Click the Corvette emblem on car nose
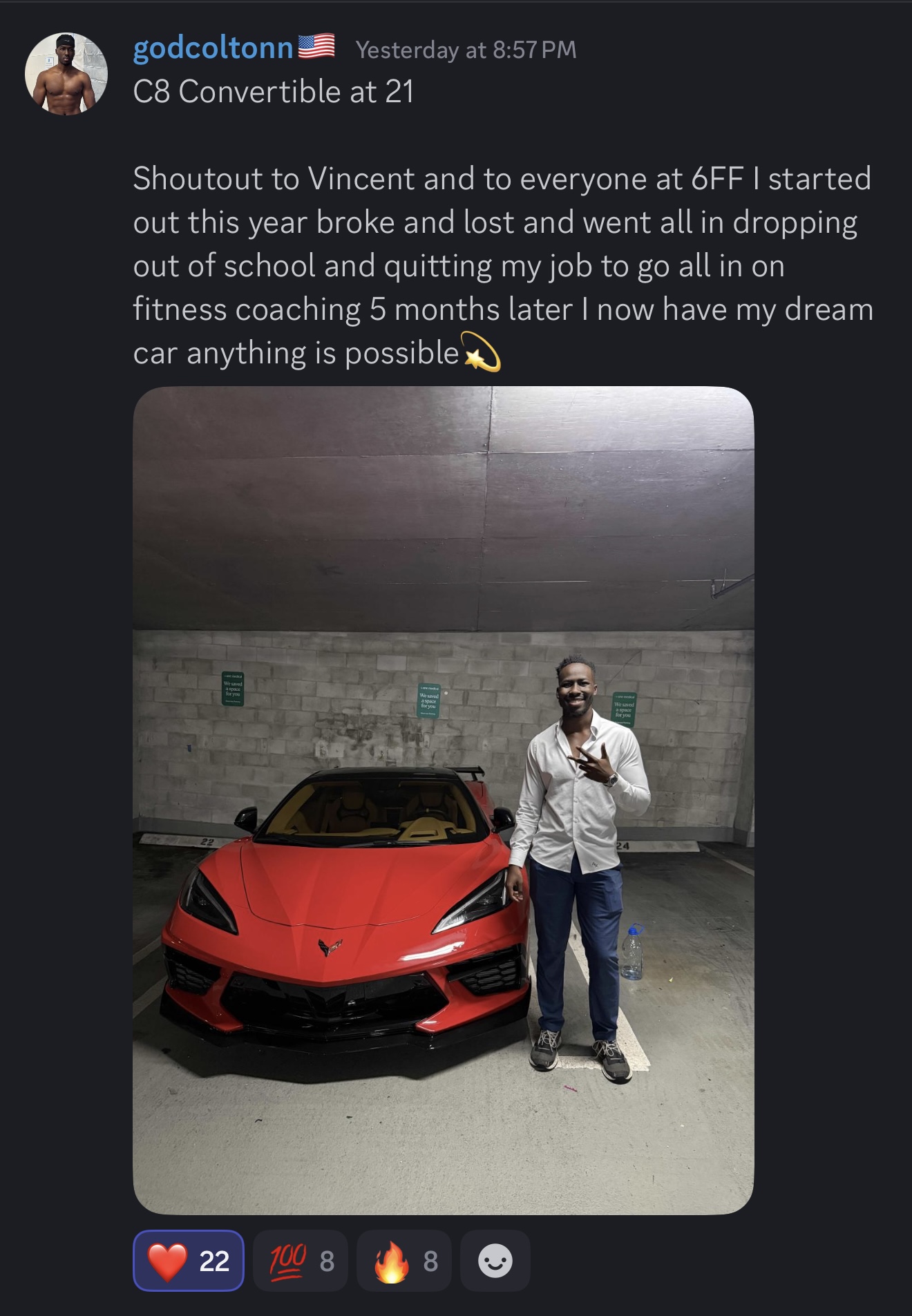Image resolution: width=912 pixels, height=1316 pixels. pyautogui.click(x=330, y=946)
